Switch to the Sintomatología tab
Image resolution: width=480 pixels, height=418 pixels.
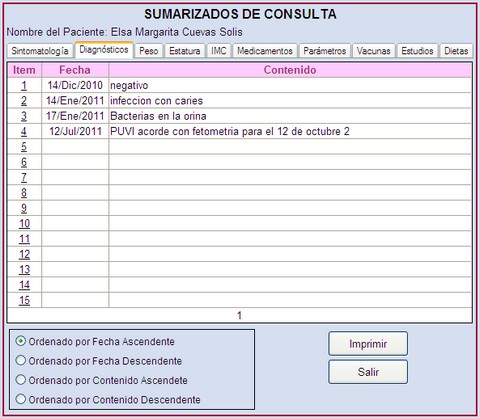click(40, 51)
